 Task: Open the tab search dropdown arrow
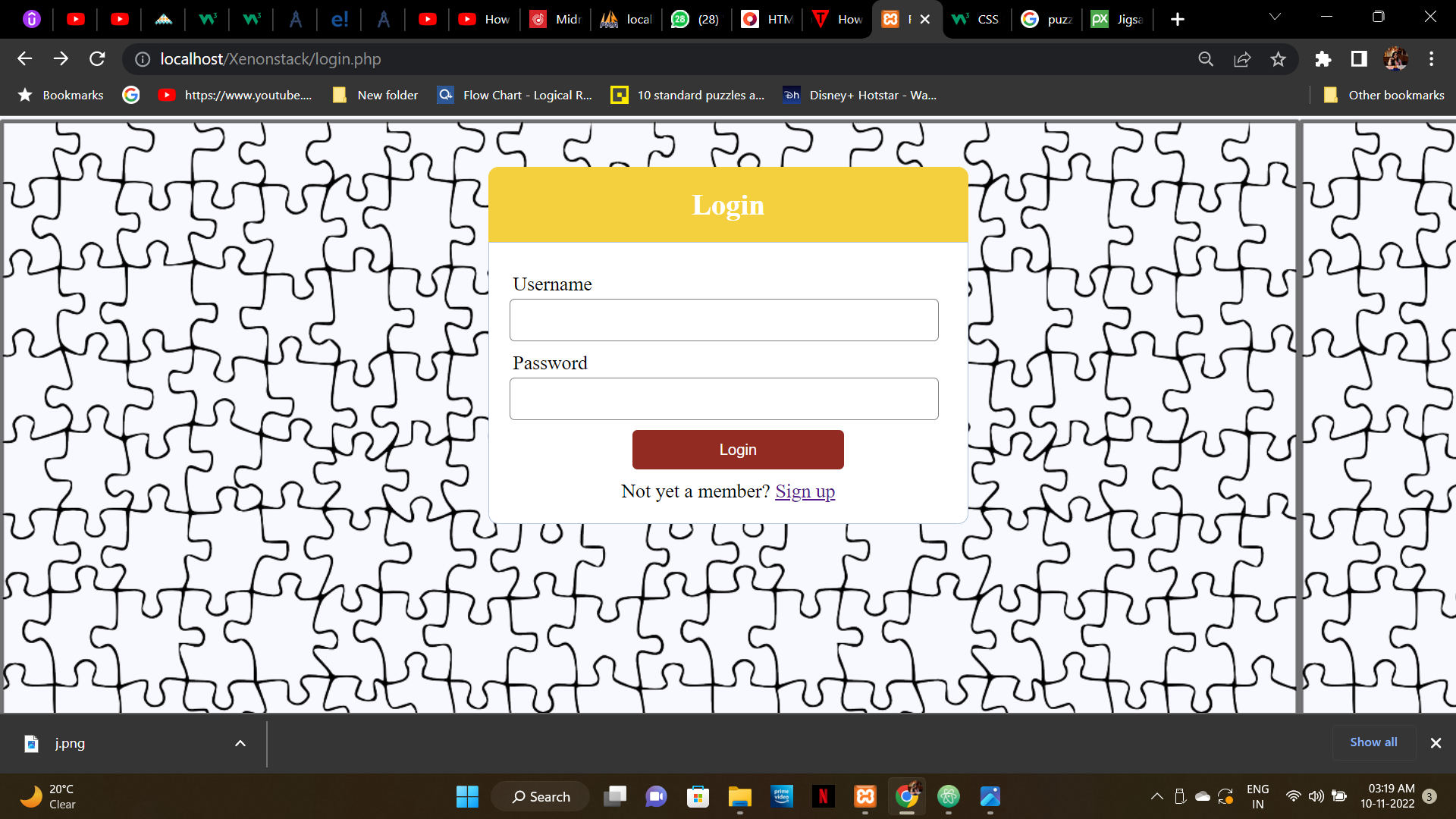tap(1275, 17)
